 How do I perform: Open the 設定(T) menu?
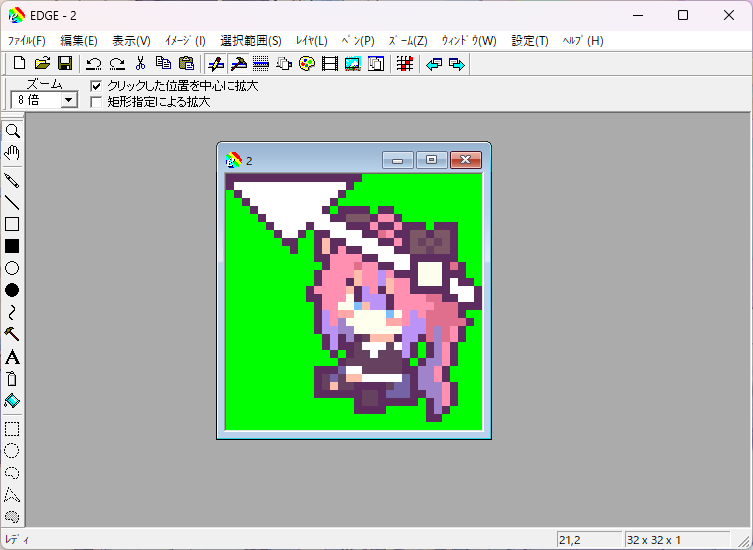tap(530, 41)
